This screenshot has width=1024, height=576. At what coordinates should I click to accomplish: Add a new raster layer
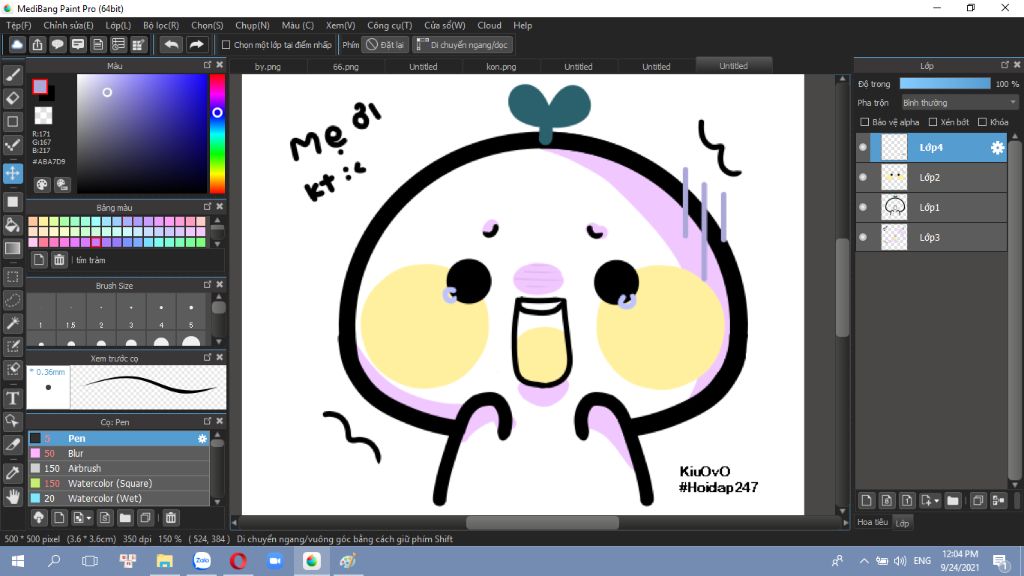(866, 501)
